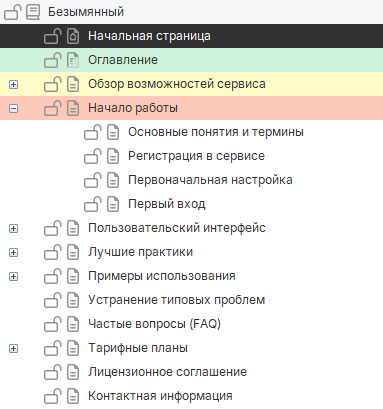Click the lock icon of Устранение типовых проблем

point(53,300)
